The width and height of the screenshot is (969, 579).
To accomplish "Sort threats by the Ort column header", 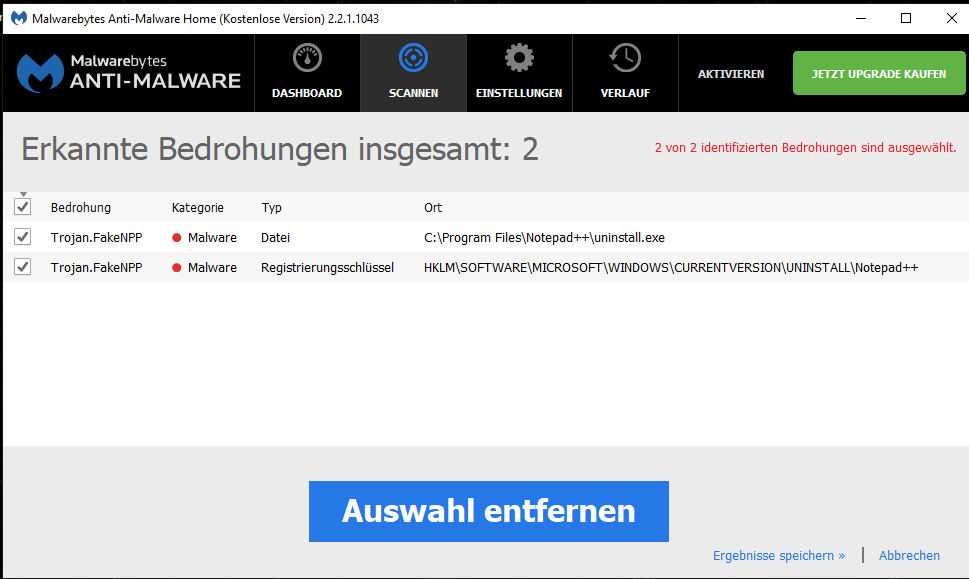I will pyautogui.click(x=432, y=207).
